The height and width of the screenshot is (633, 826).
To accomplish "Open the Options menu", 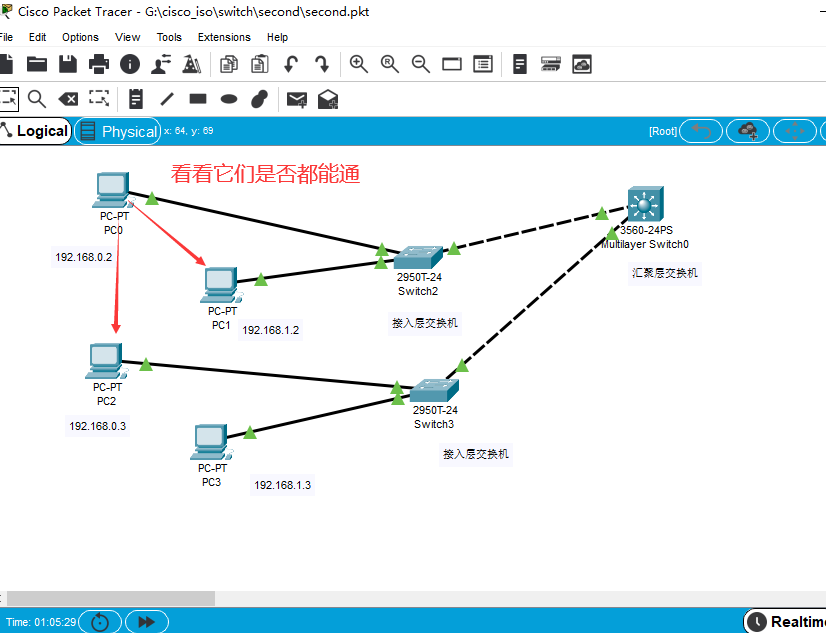I will 80,37.
